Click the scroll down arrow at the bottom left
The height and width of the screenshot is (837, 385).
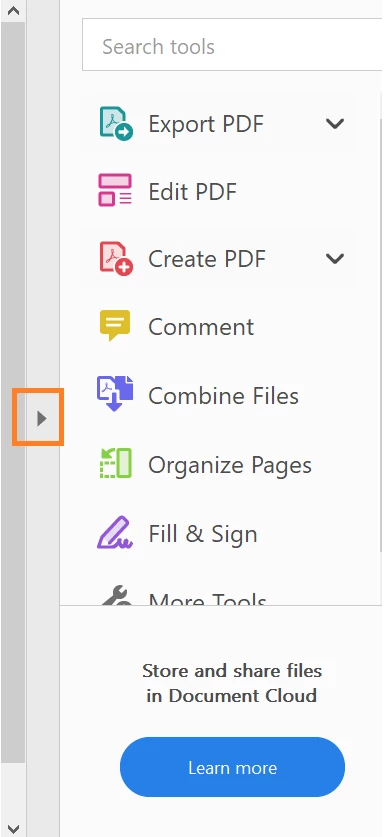tap(13, 828)
